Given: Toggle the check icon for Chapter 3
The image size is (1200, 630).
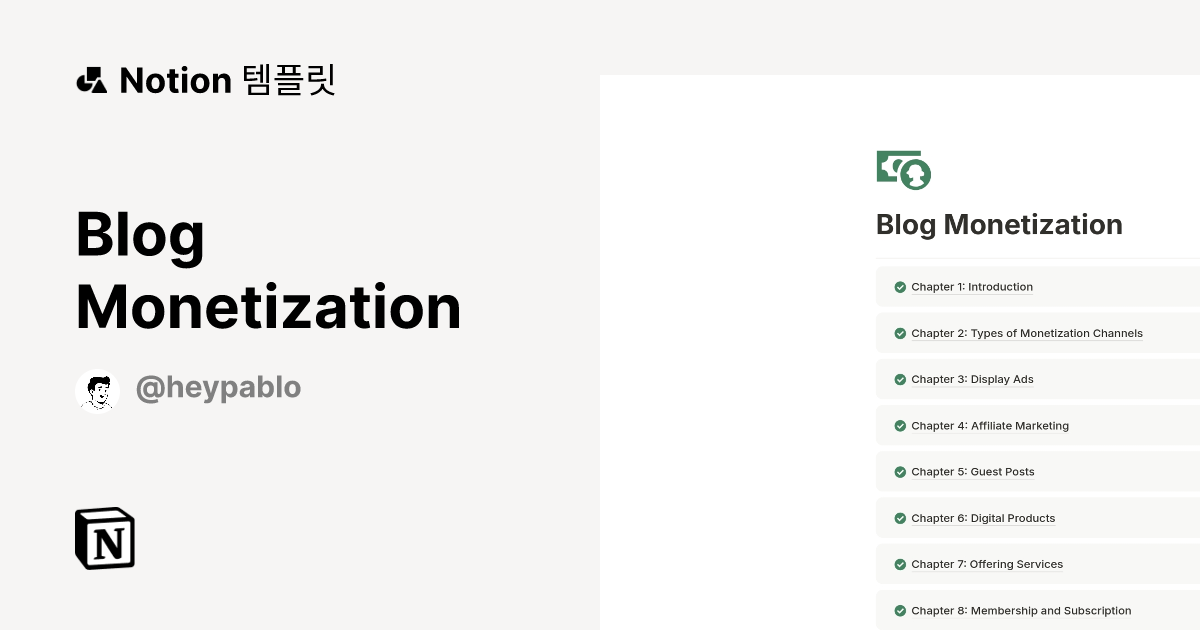Looking at the screenshot, I should point(900,380).
